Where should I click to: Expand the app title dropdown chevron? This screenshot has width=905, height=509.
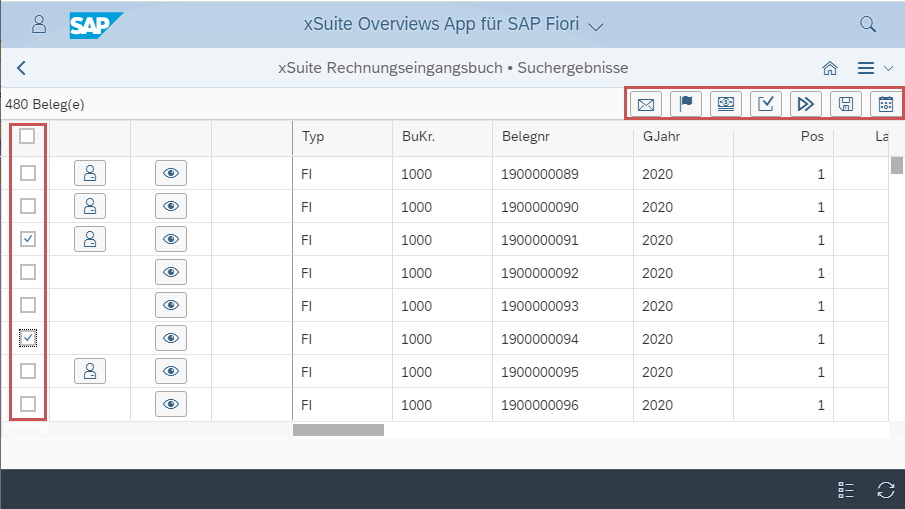[x=595, y=27]
